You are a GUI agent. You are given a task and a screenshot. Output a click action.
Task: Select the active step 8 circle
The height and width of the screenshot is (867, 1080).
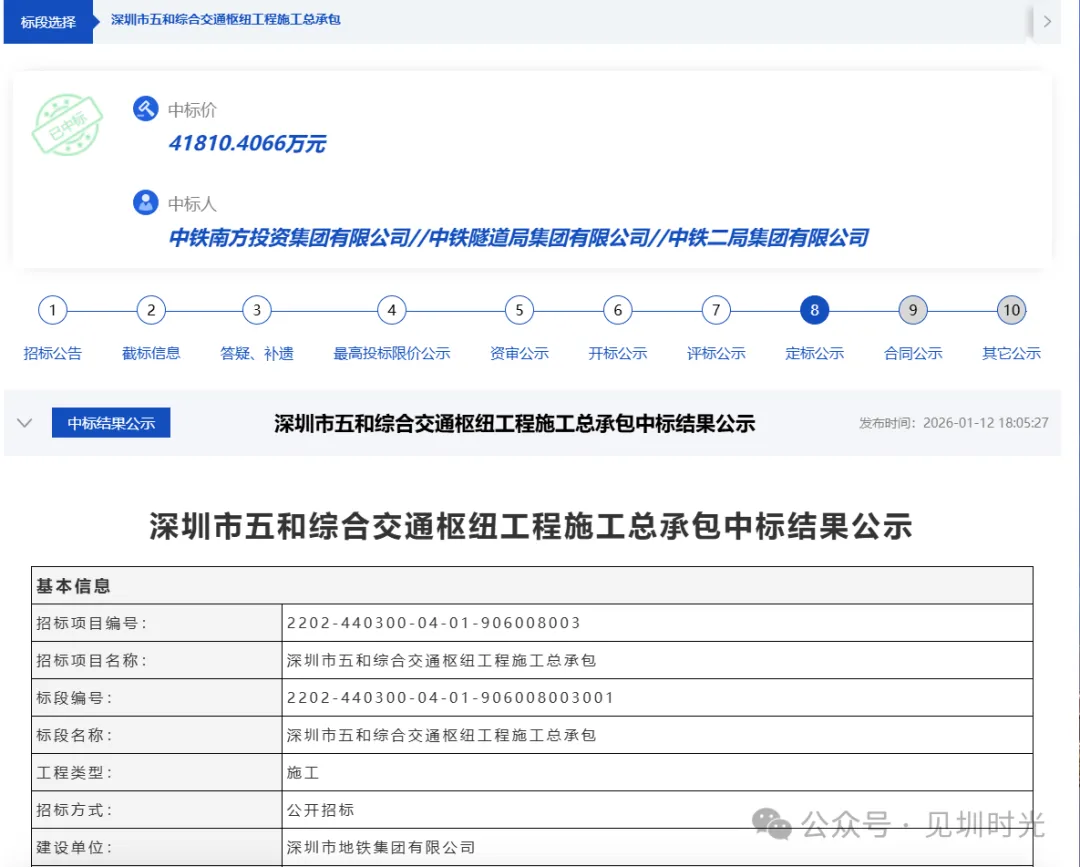pos(815,310)
